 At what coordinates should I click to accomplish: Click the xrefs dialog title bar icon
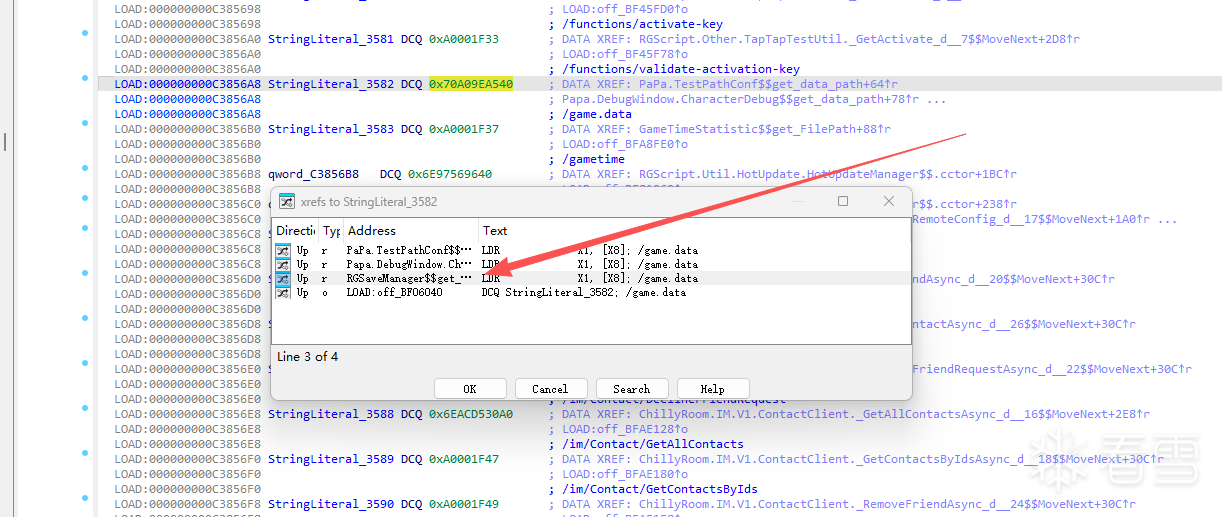click(286, 201)
